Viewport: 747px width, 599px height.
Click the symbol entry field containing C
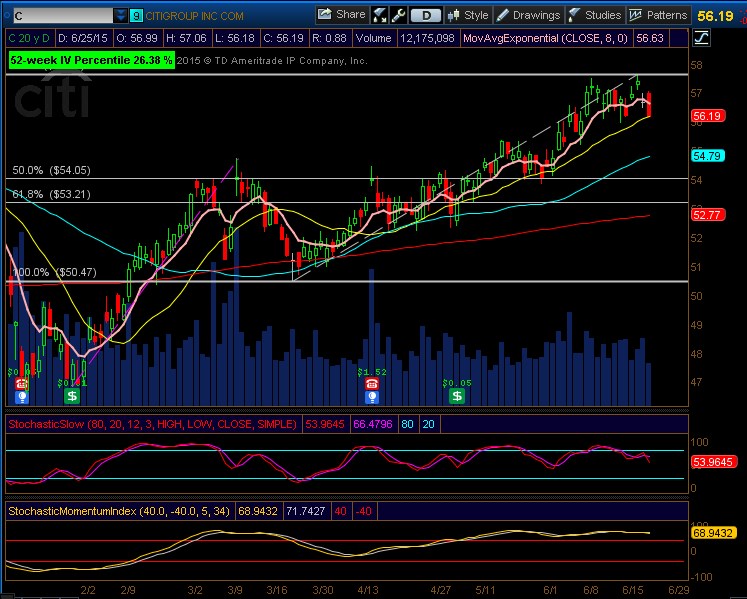click(x=63, y=16)
